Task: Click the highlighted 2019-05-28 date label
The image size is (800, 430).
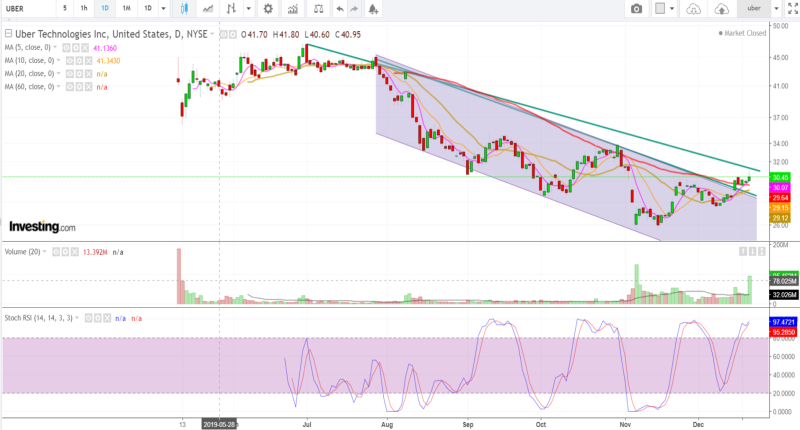Action: (219, 424)
